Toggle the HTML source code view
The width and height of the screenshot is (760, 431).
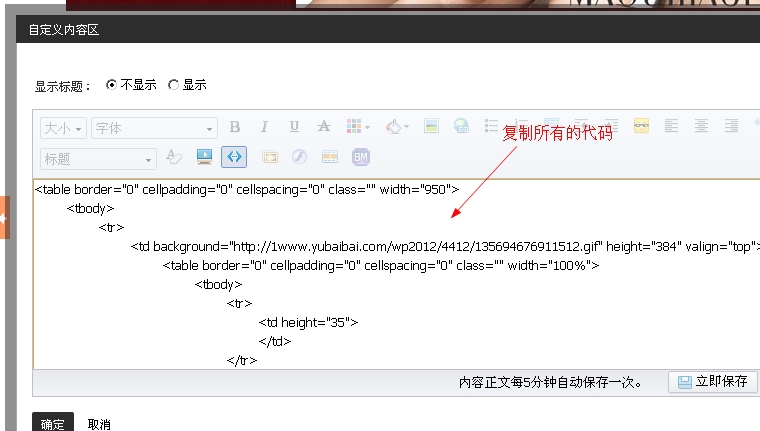[234, 157]
